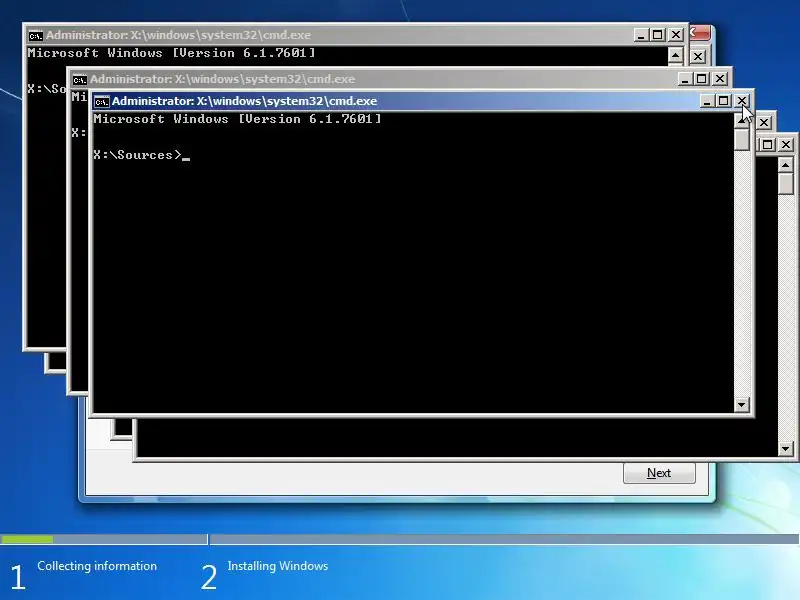Screen dimensions: 800x600
Task: Open cmd icon of back window showing 'X:\So'
Action: [35, 36]
